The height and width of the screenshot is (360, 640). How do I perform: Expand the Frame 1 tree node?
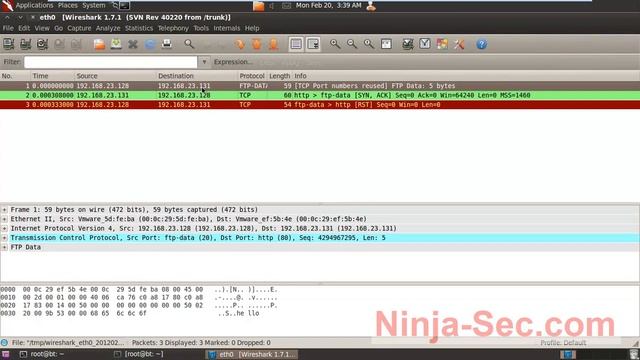click(x=4, y=210)
